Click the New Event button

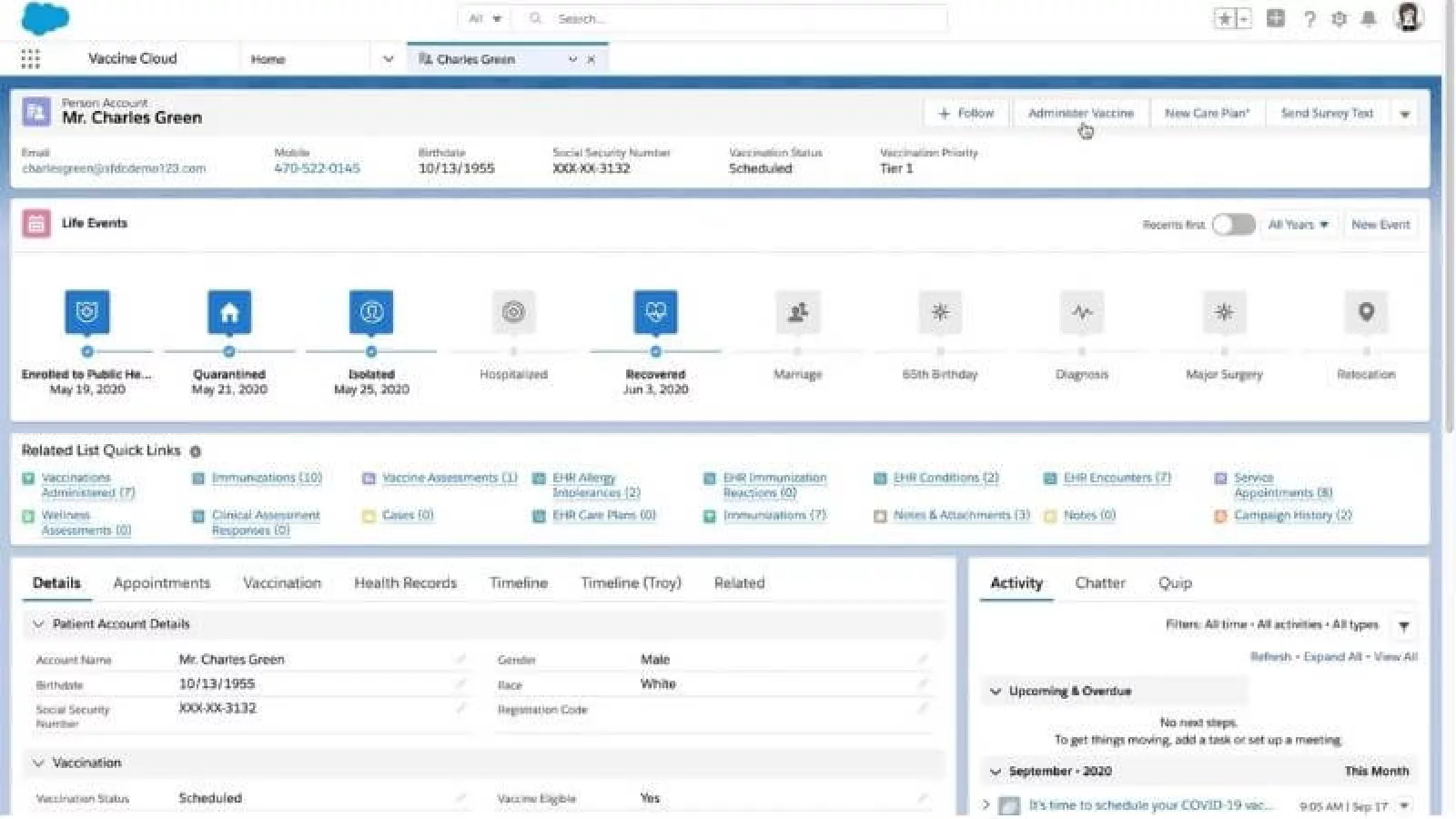click(x=1380, y=225)
